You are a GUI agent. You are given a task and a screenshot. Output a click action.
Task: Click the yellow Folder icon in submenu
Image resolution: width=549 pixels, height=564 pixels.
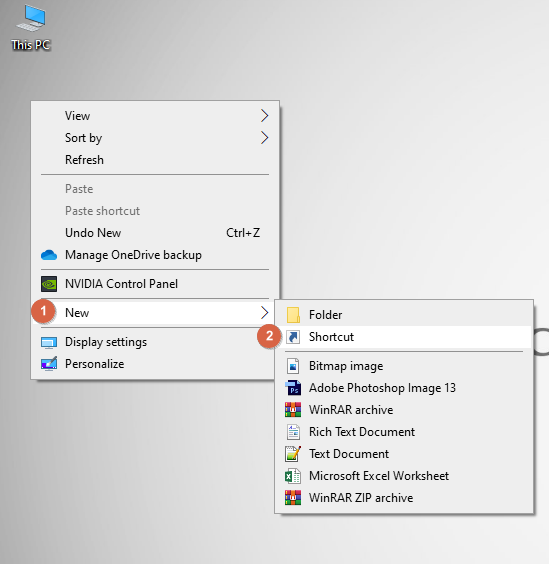click(x=293, y=315)
